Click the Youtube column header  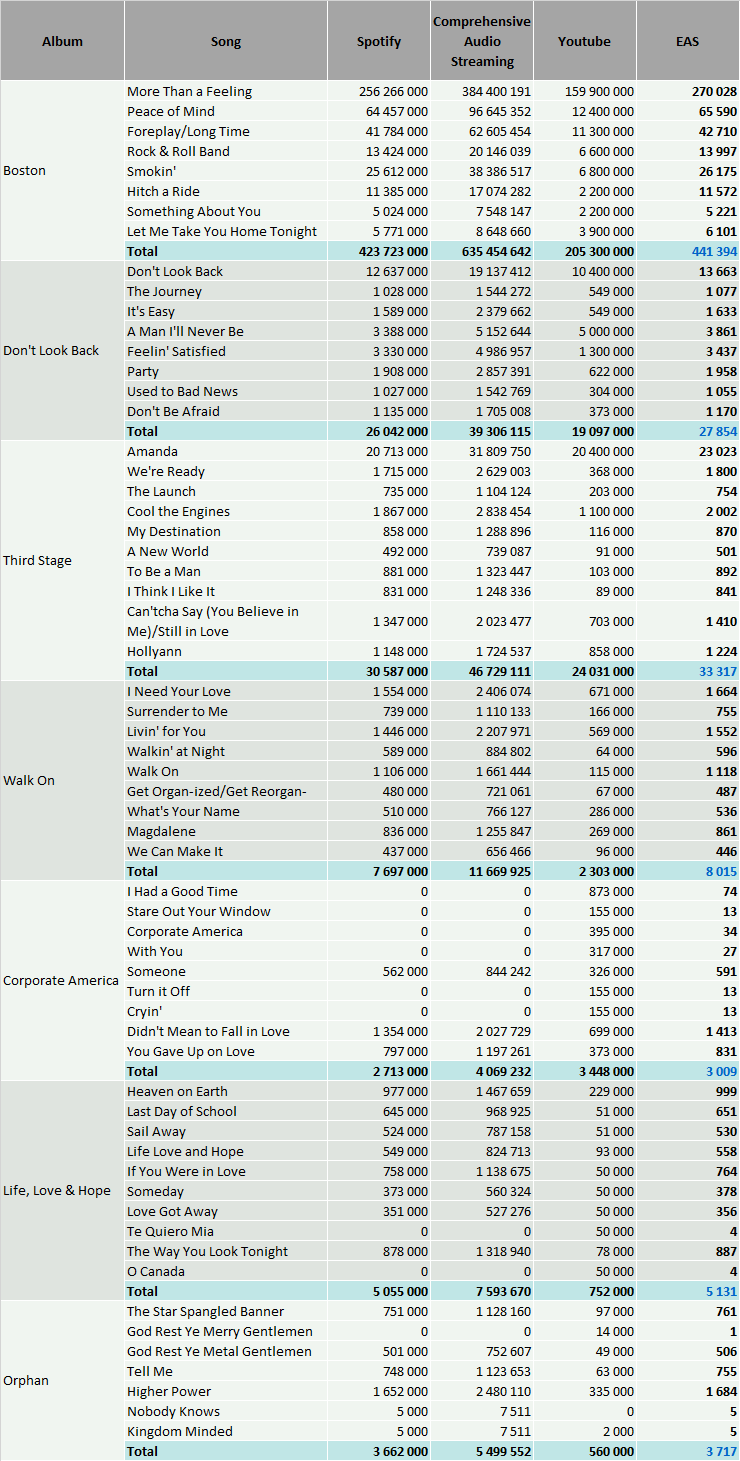(585, 41)
